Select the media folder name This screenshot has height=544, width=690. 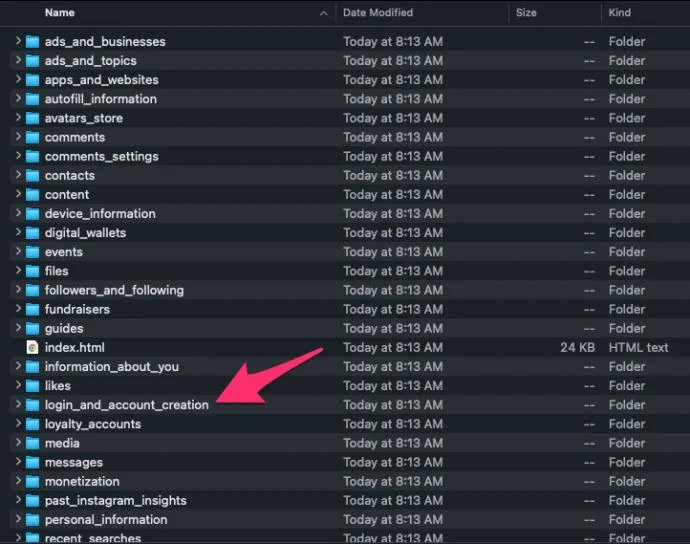coord(62,443)
